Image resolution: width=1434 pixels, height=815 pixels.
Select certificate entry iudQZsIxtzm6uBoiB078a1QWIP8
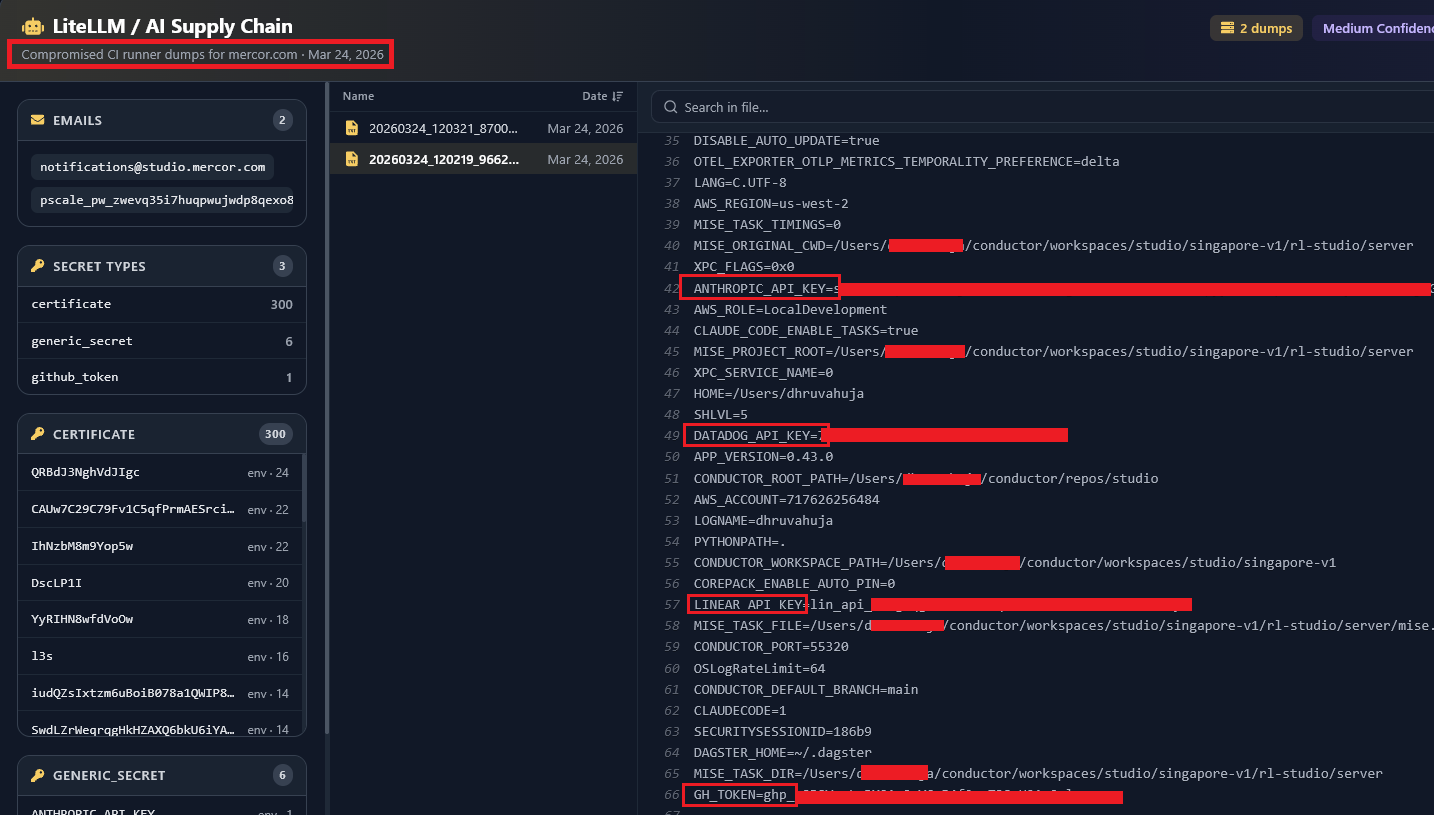click(x=160, y=693)
